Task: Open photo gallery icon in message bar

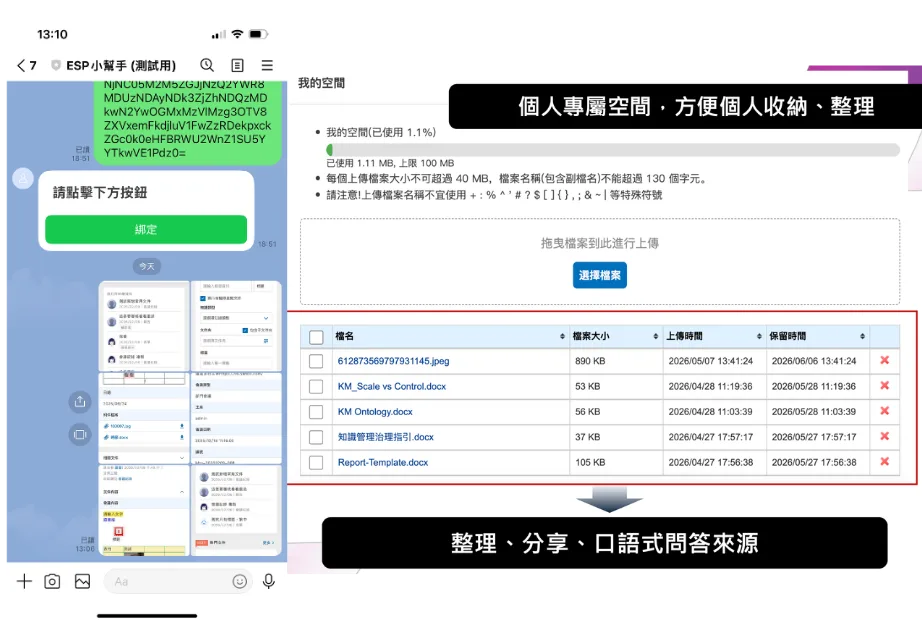Action: coord(82,581)
